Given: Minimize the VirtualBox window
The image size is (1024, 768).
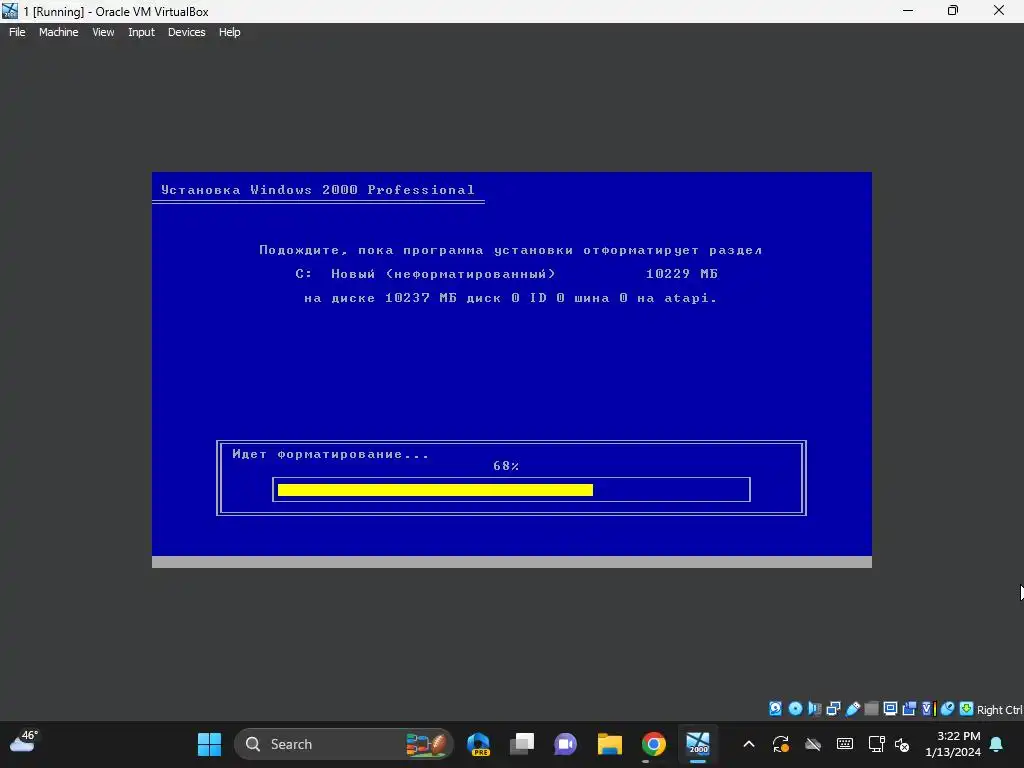Looking at the screenshot, I should click(x=908, y=10).
